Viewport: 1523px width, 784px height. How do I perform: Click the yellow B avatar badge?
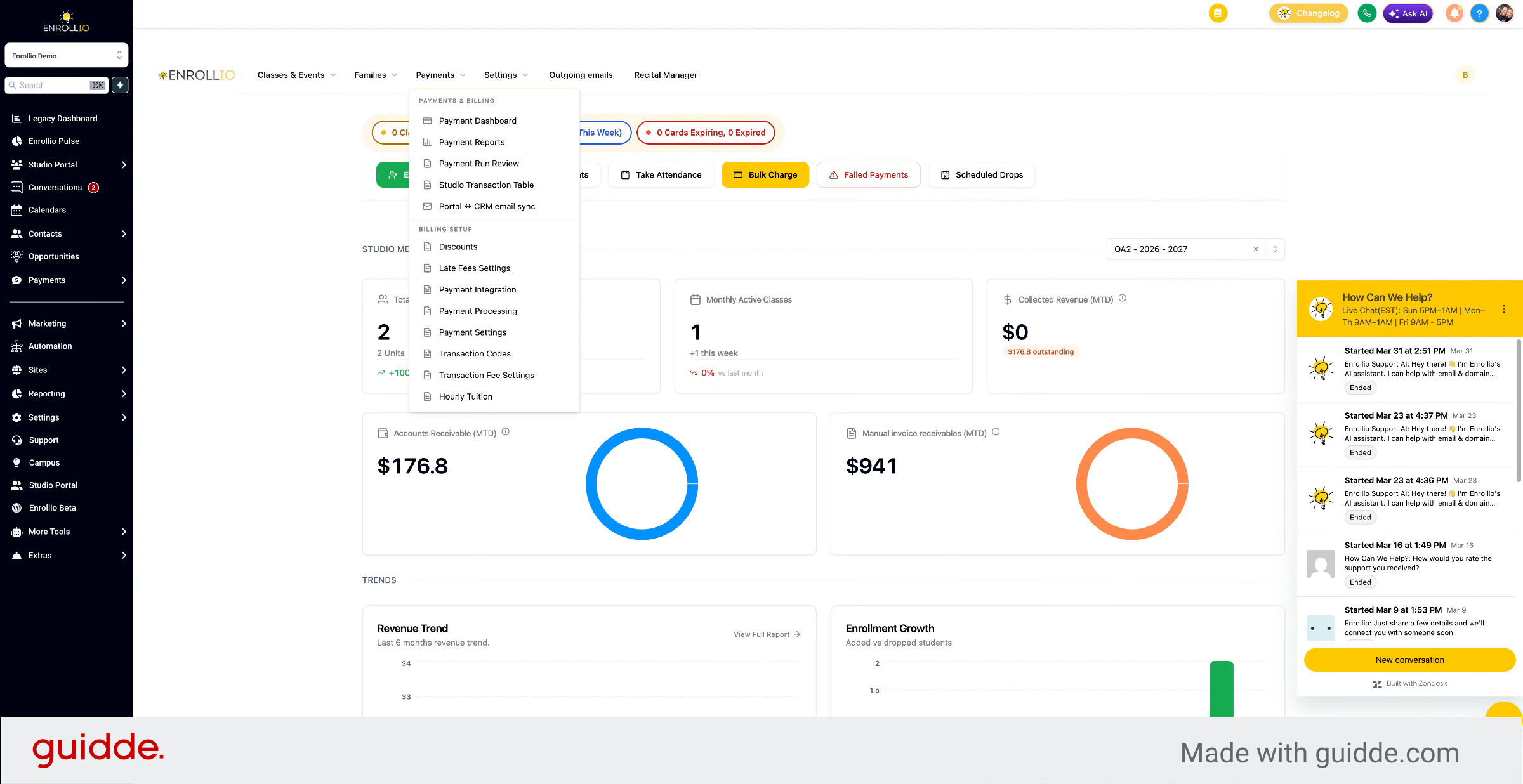tap(1465, 75)
